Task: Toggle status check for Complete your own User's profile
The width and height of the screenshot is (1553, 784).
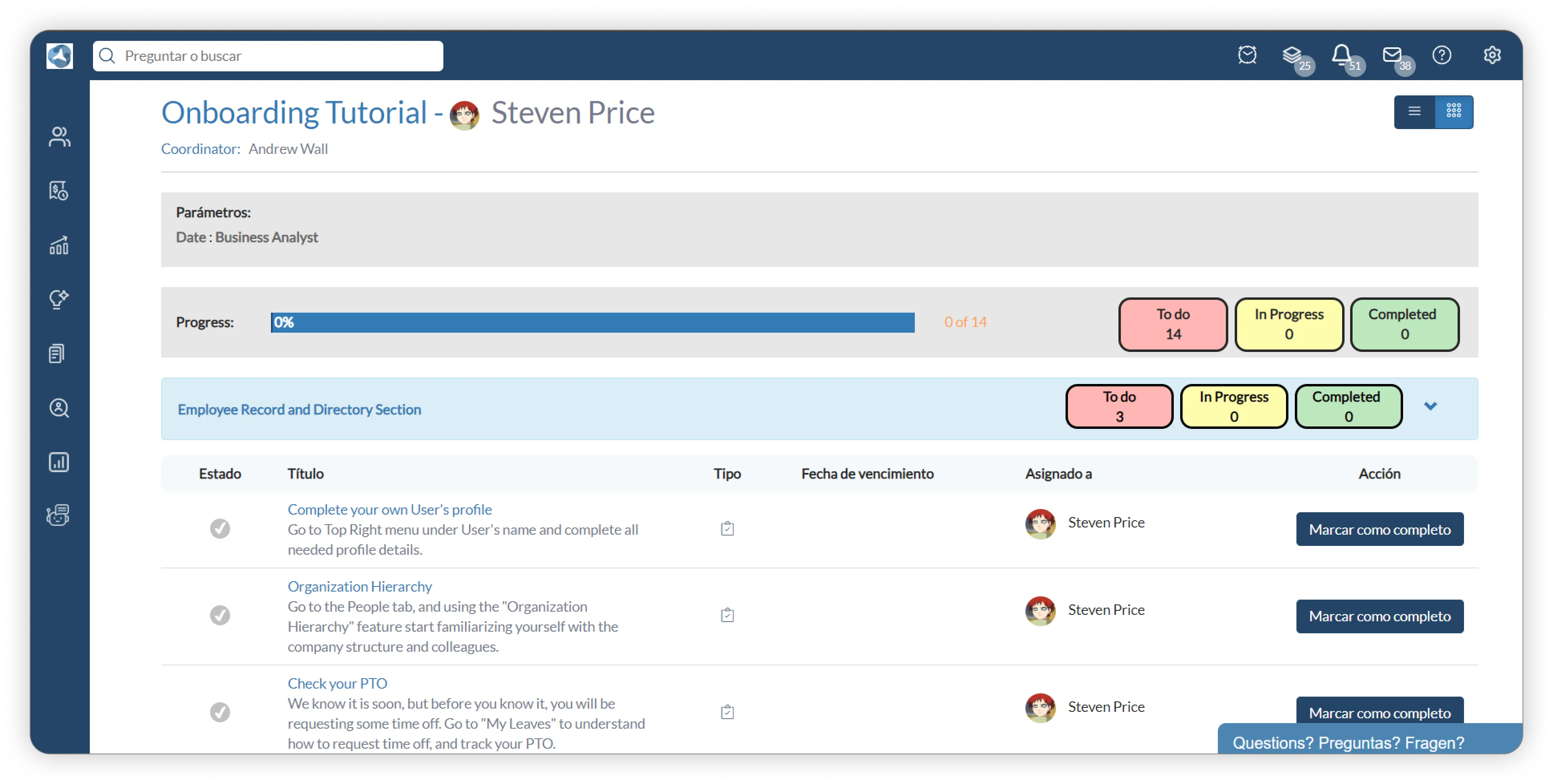Action: click(219, 529)
